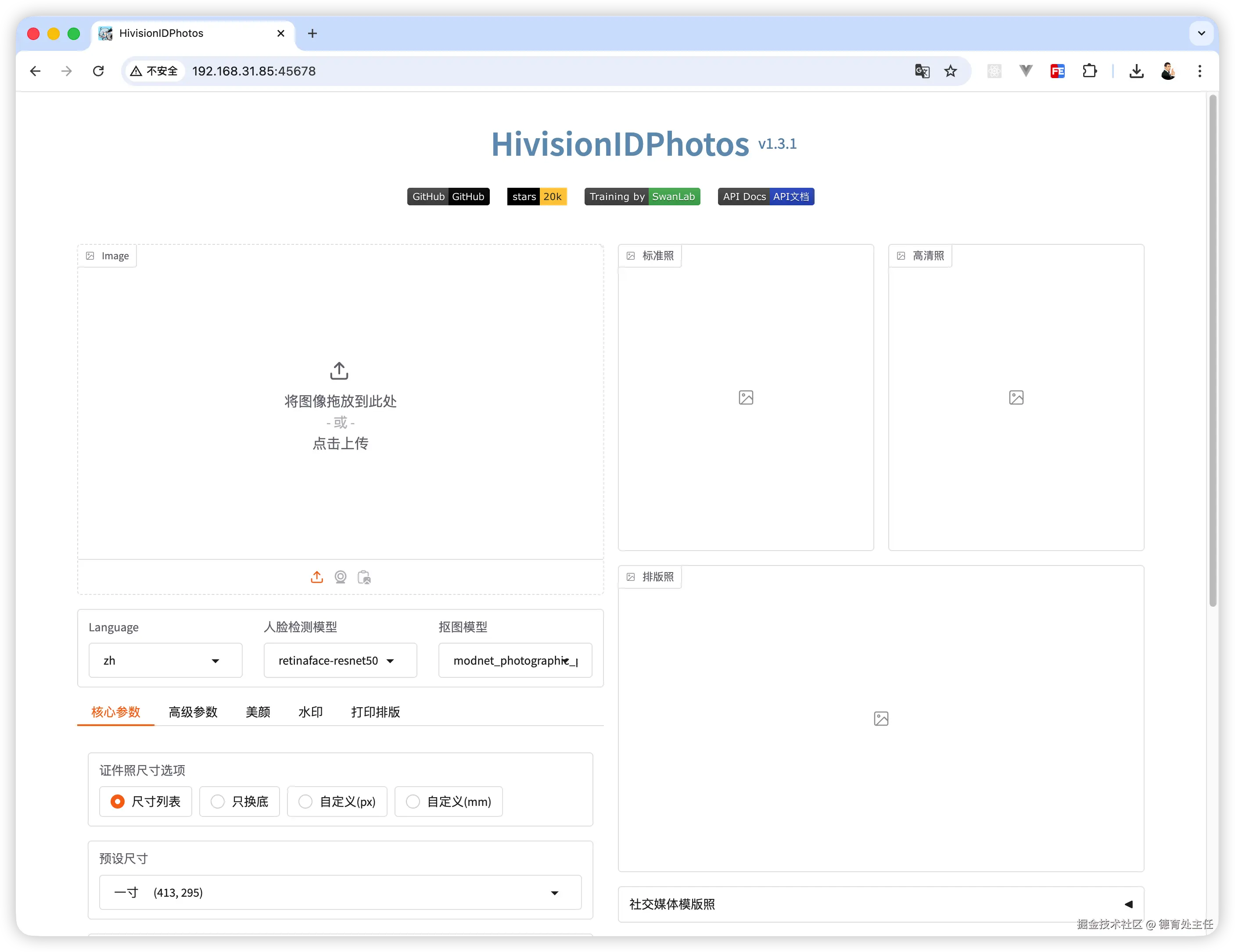Open the Extensions puzzle icon
Image resolution: width=1235 pixels, height=952 pixels.
pyautogui.click(x=1089, y=71)
